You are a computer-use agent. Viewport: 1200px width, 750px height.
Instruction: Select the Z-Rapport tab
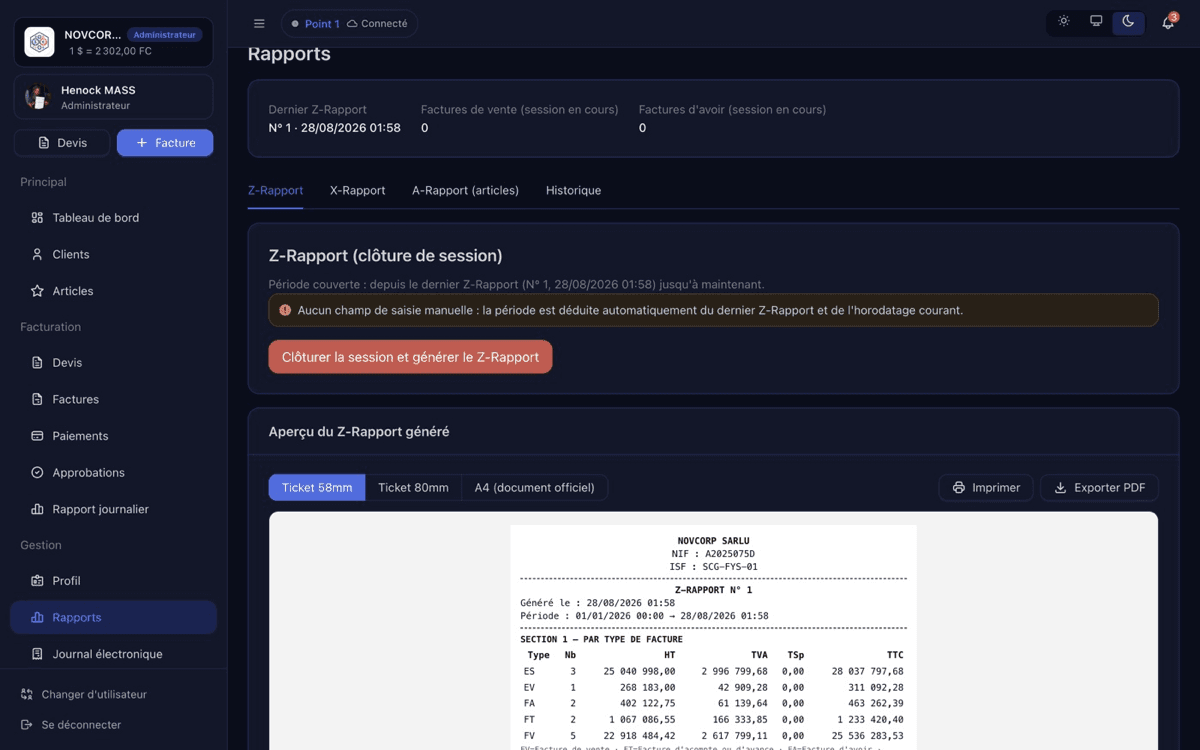point(275,190)
